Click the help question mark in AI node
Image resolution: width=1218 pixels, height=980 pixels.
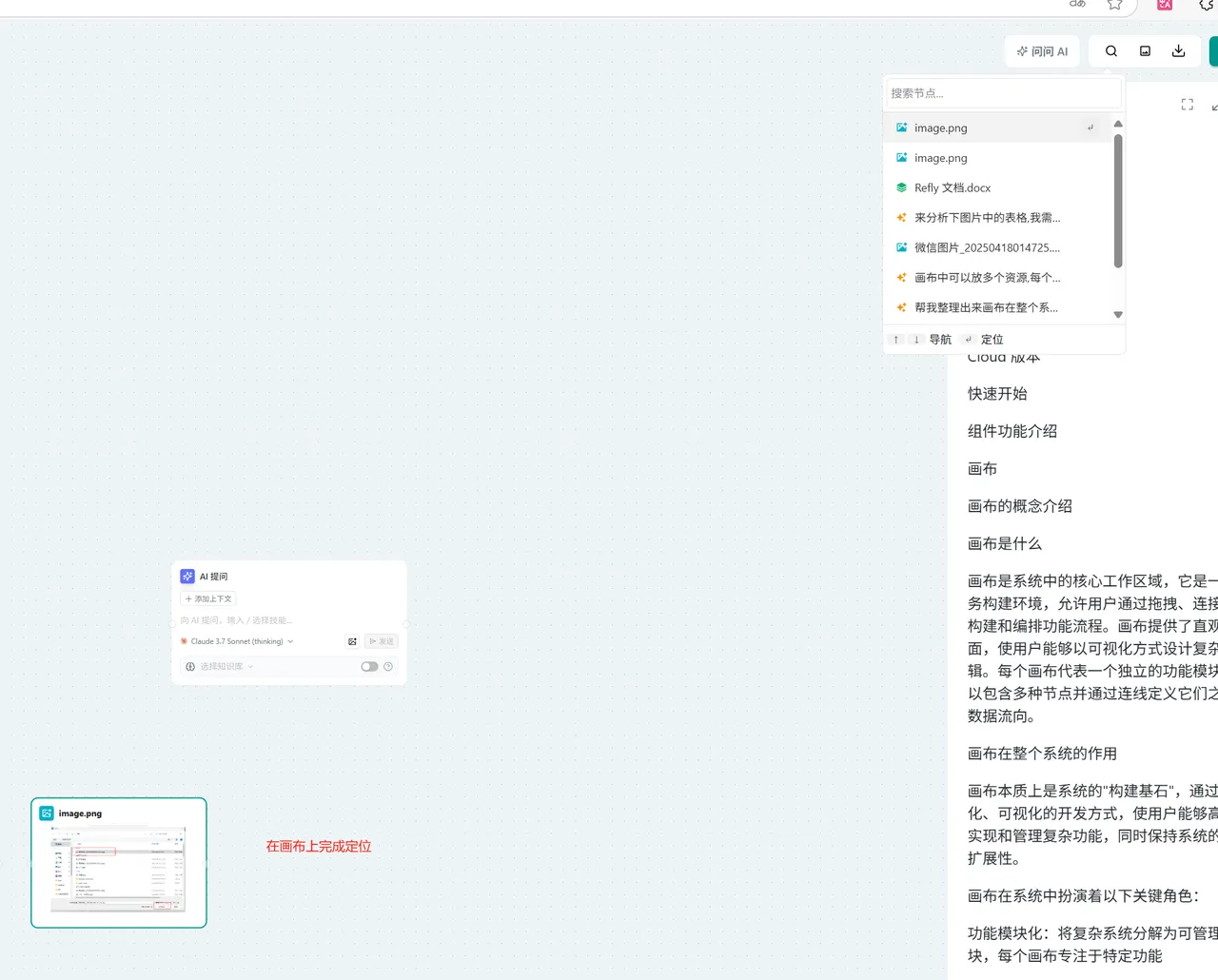point(388,667)
